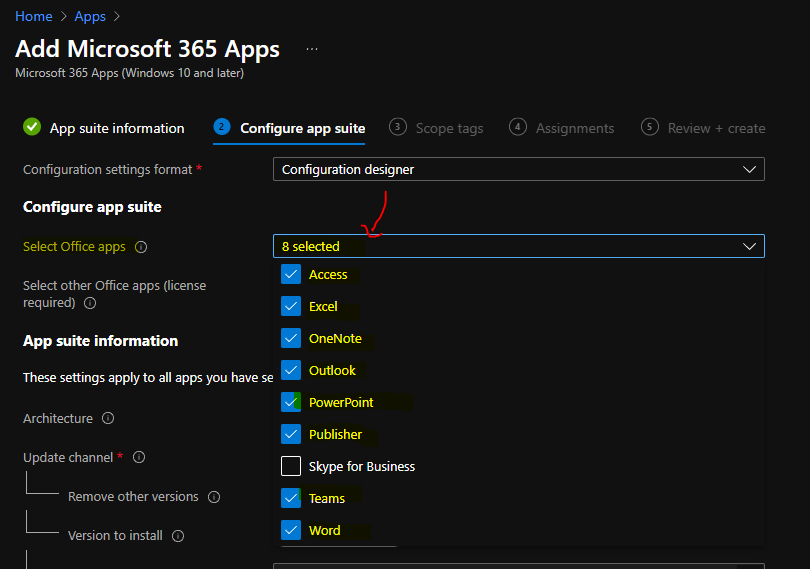Viewport: 810px width, 569px height.
Task: Click the Remove other versions label
Action: click(x=133, y=497)
